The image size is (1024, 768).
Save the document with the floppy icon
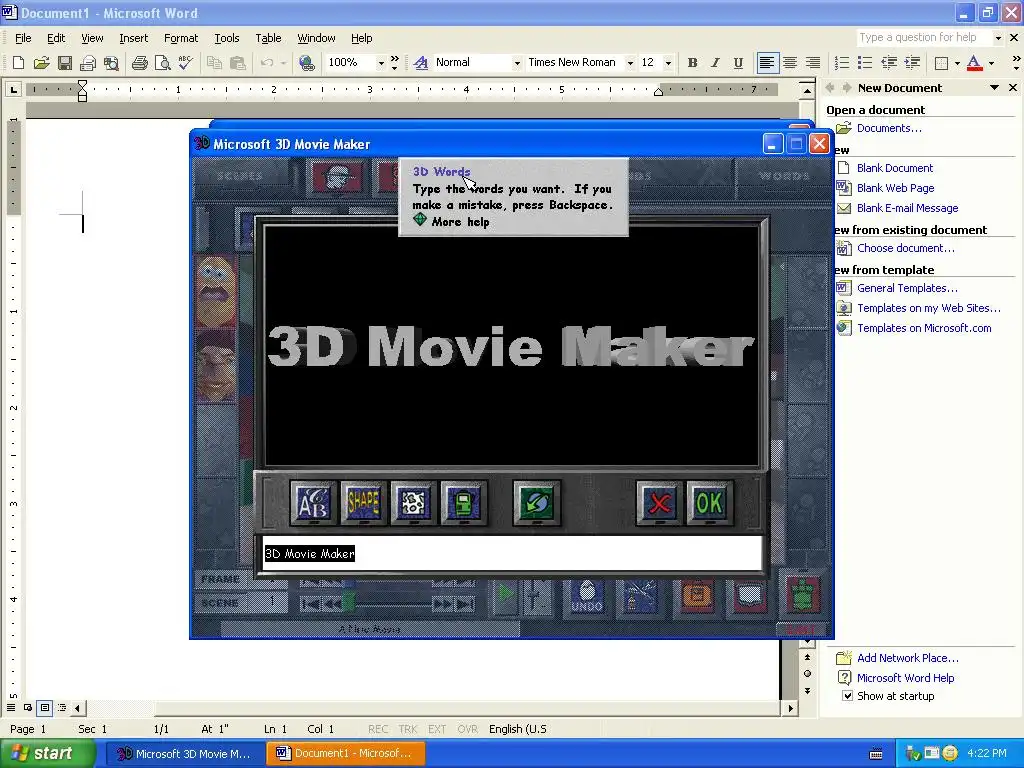pyautogui.click(x=65, y=63)
